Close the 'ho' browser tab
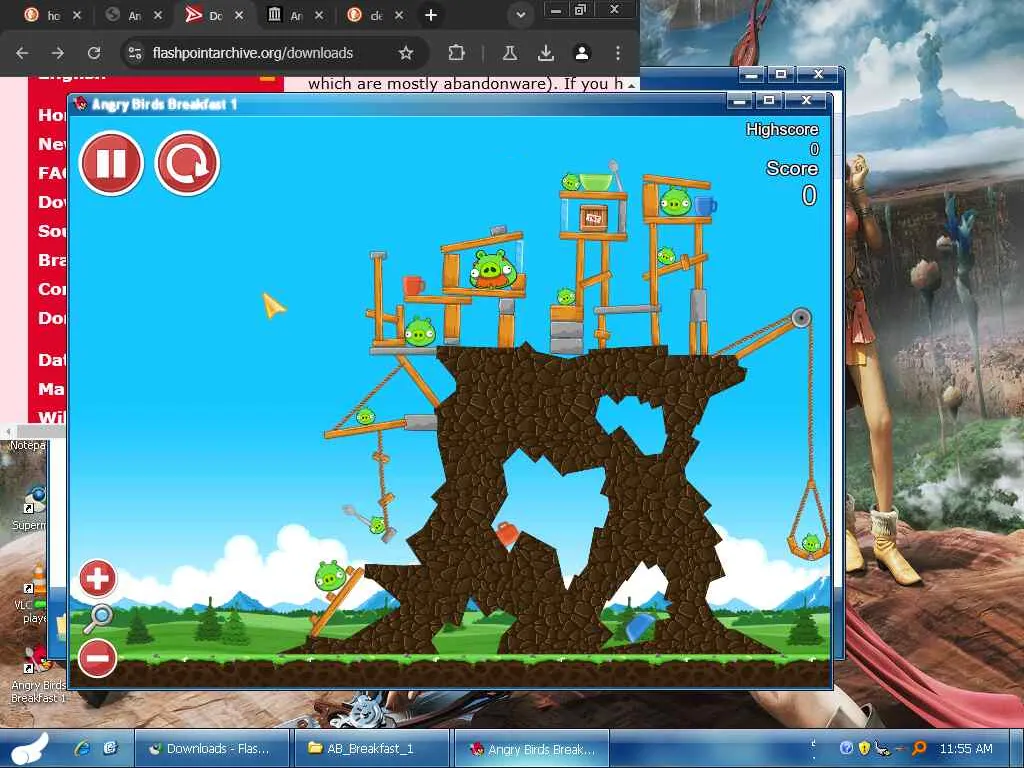1024x768 pixels. click(77, 15)
